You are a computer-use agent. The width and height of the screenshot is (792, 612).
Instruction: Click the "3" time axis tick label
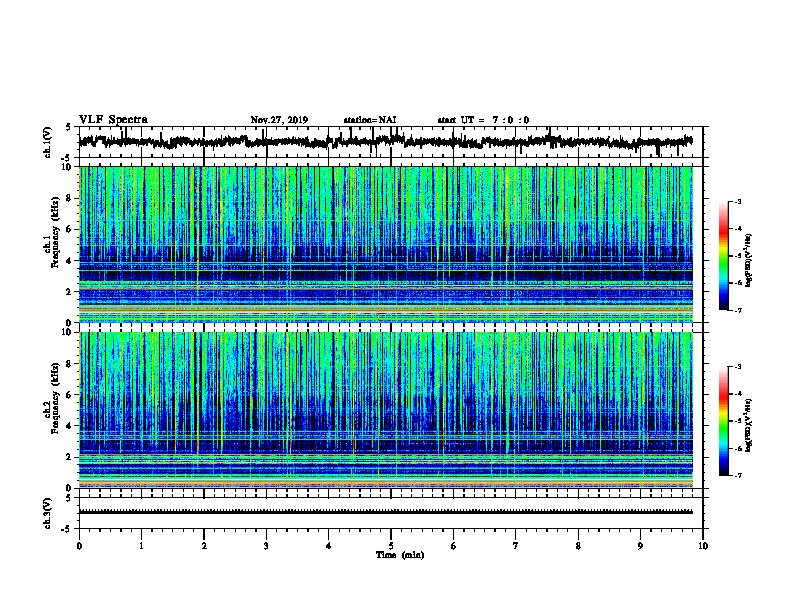pyautogui.click(x=266, y=546)
